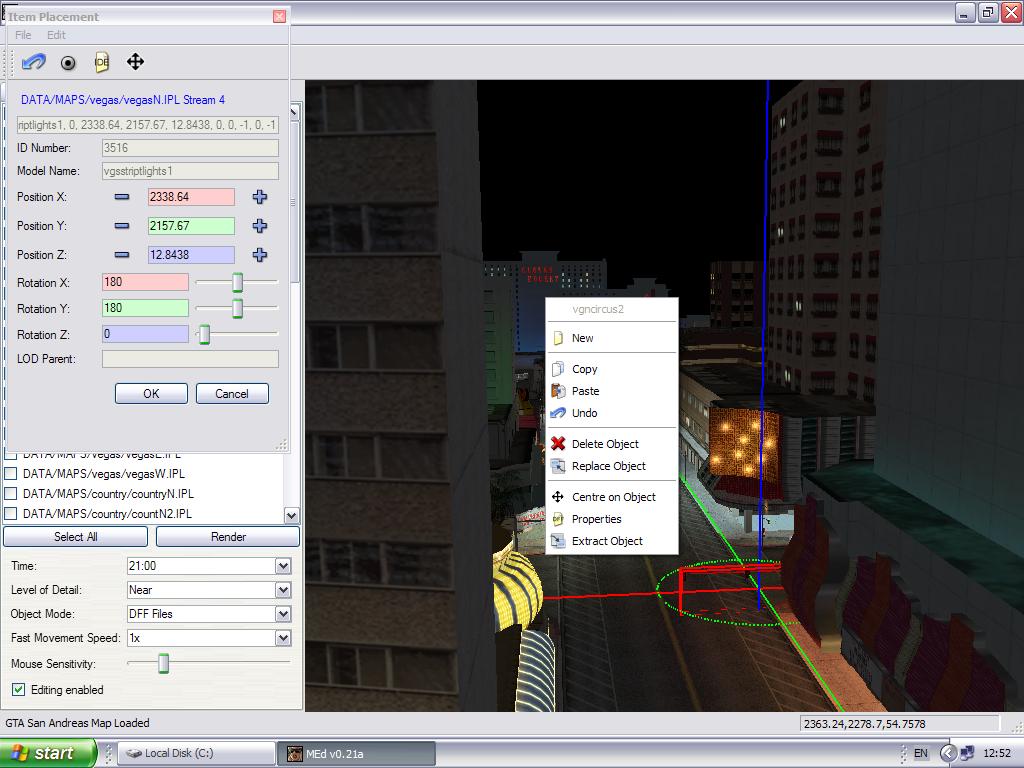
Task: Open the Edit menu in Item Placement
Action: tap(56, 35)
